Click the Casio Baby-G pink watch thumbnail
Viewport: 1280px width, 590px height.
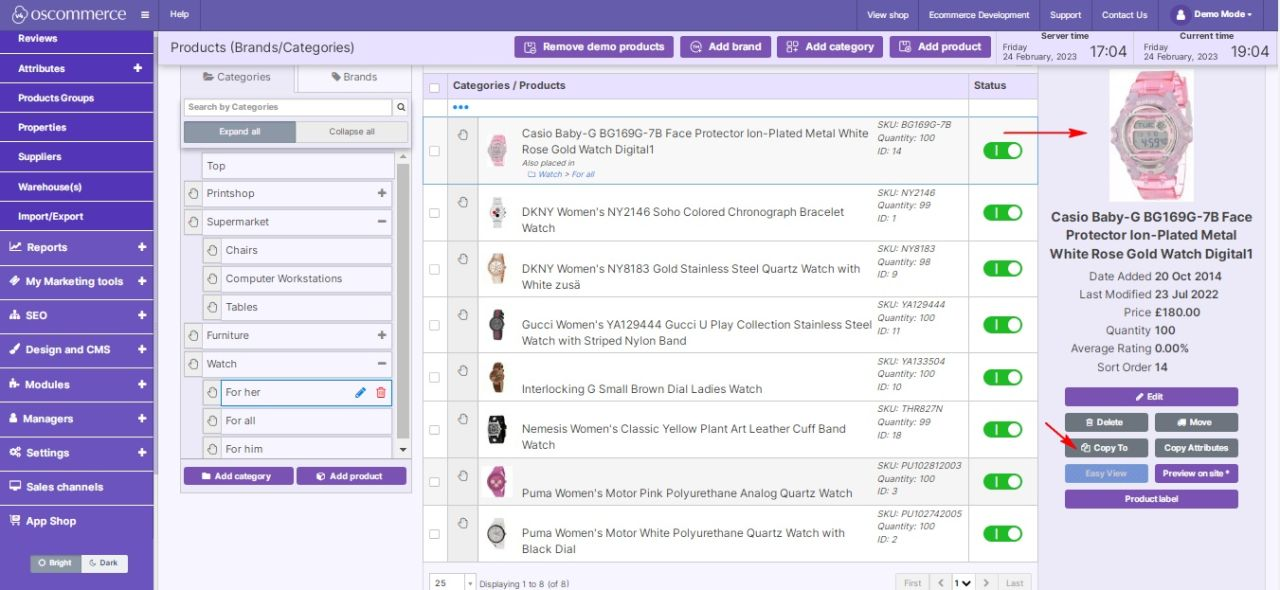coord(497,151)
